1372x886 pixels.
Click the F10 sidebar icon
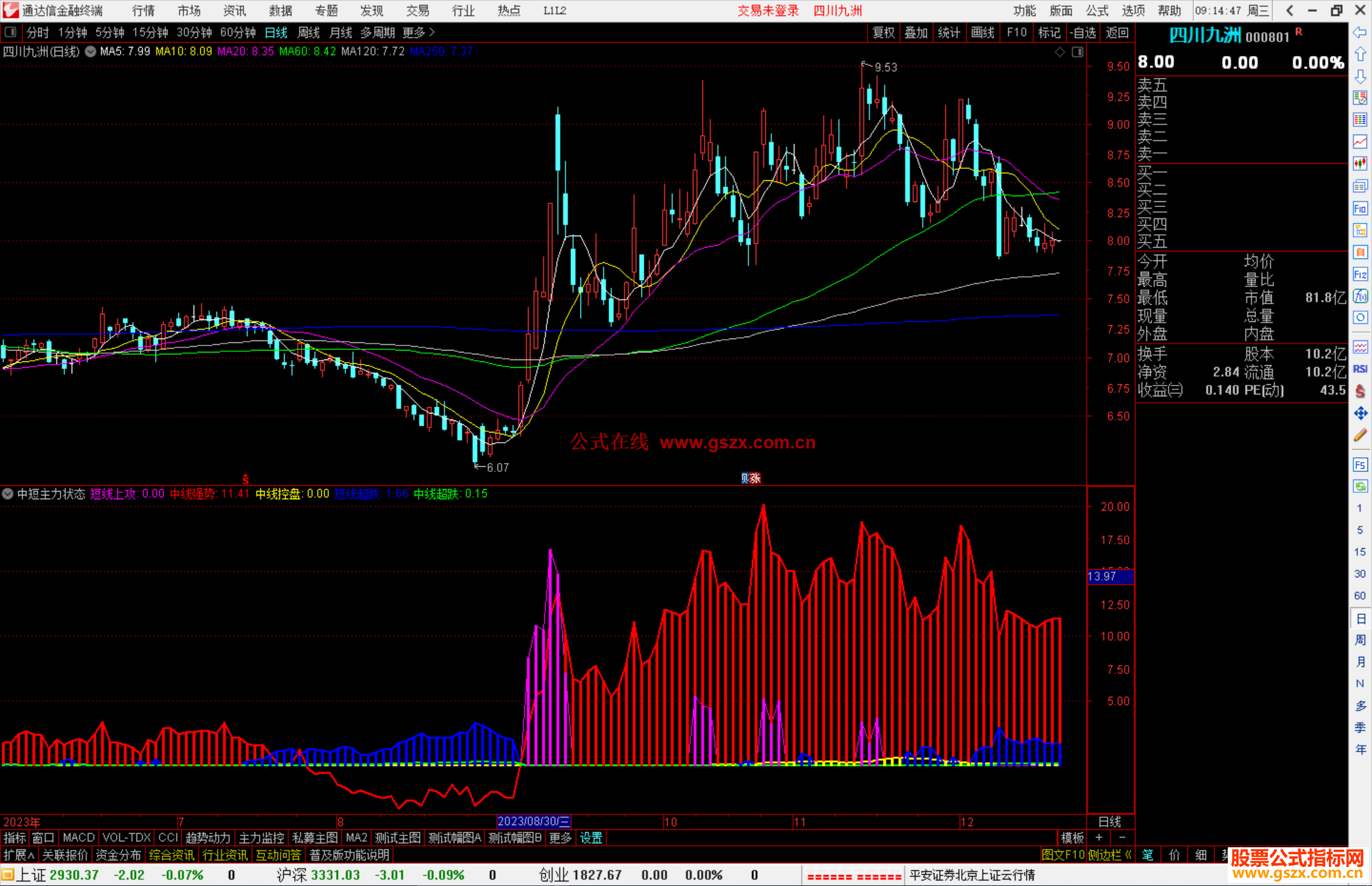(x=1360, y=208)
